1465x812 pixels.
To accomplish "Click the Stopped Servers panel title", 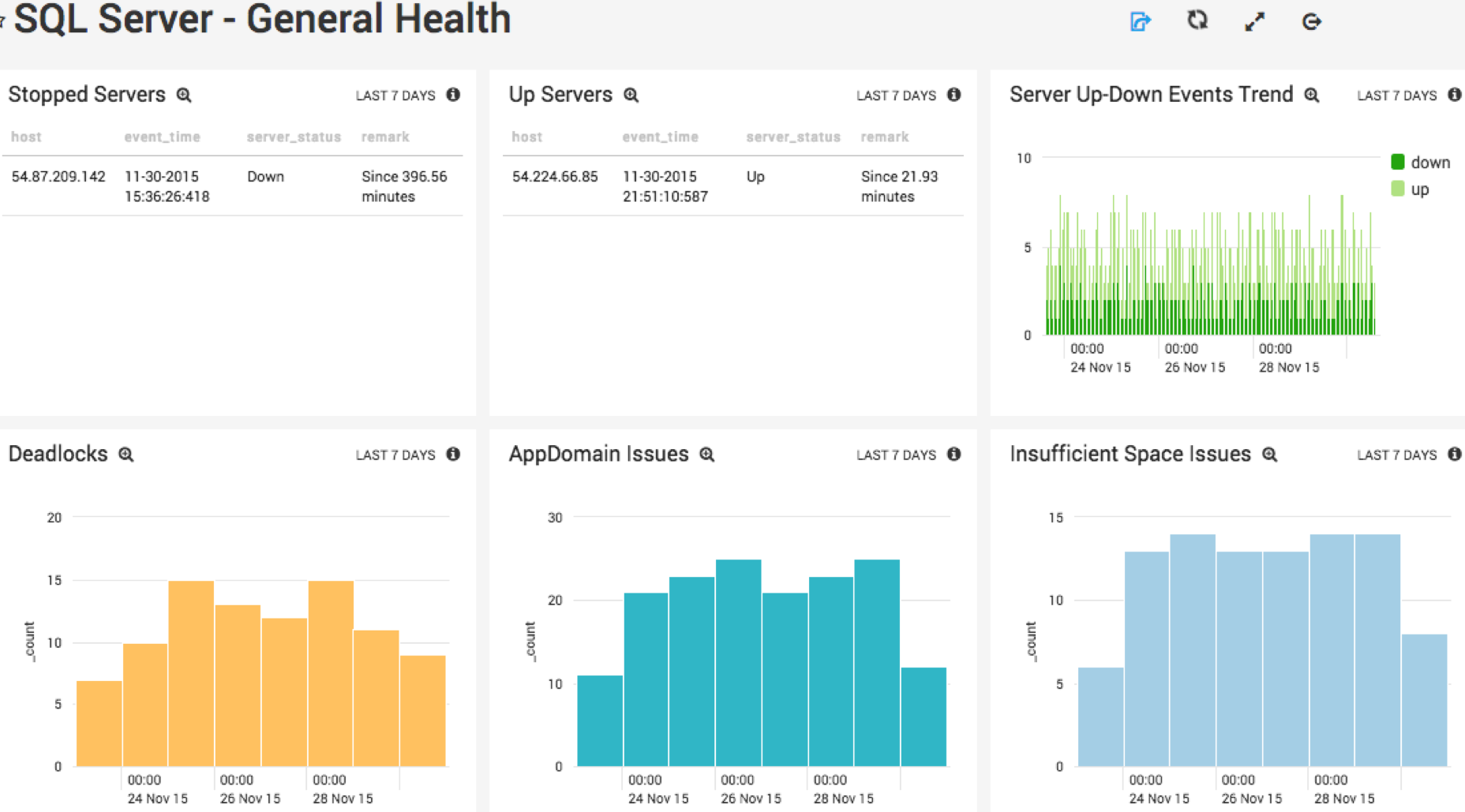I will pyautogui.click(x=87, y=95).
